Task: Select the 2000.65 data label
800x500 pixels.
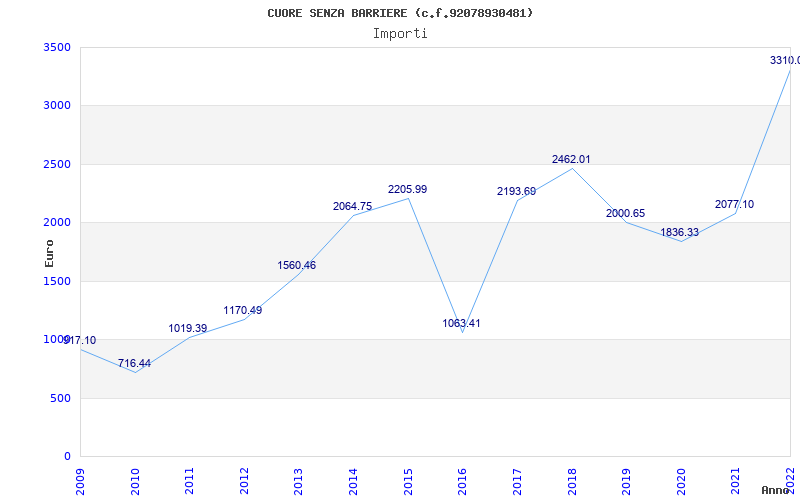Action: [x=626, y=213]
